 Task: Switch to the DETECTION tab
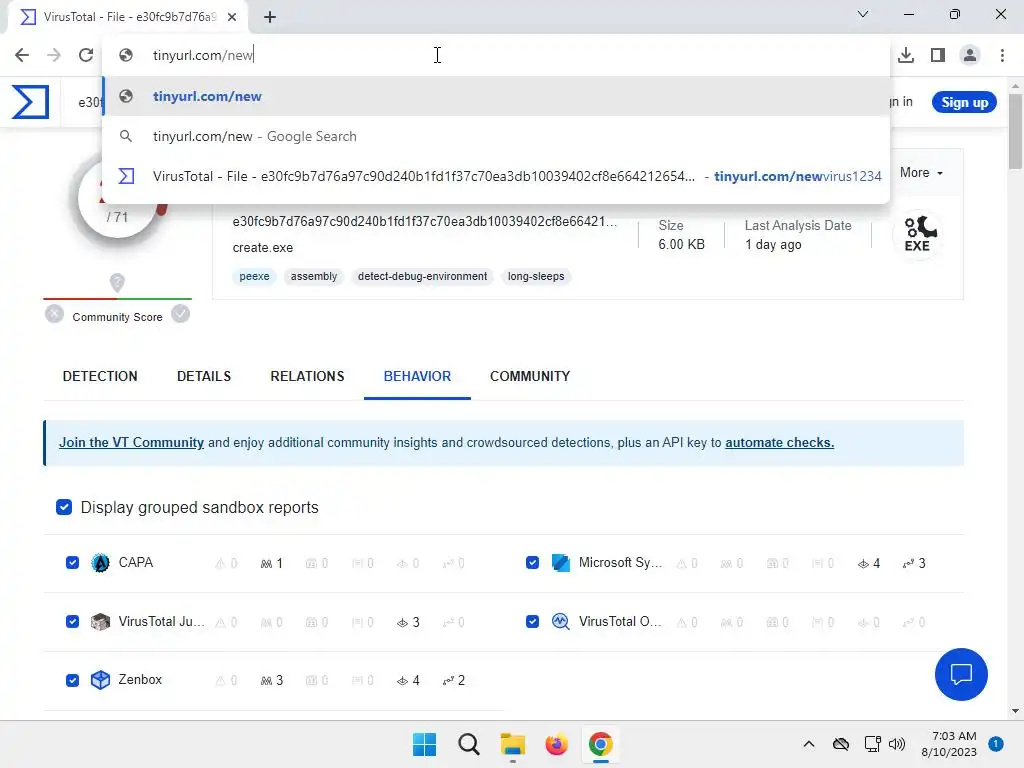100,376
